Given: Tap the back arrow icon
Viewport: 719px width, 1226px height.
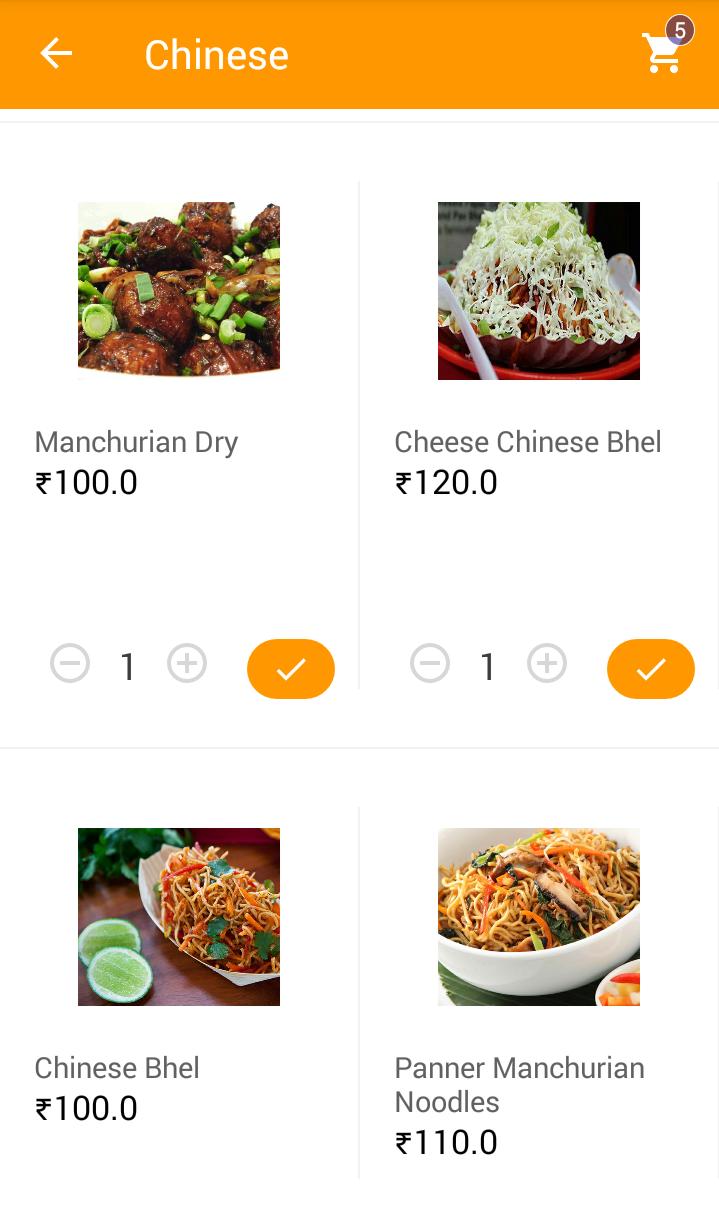Looking at the screenshot, I should (x=56, y=54).
